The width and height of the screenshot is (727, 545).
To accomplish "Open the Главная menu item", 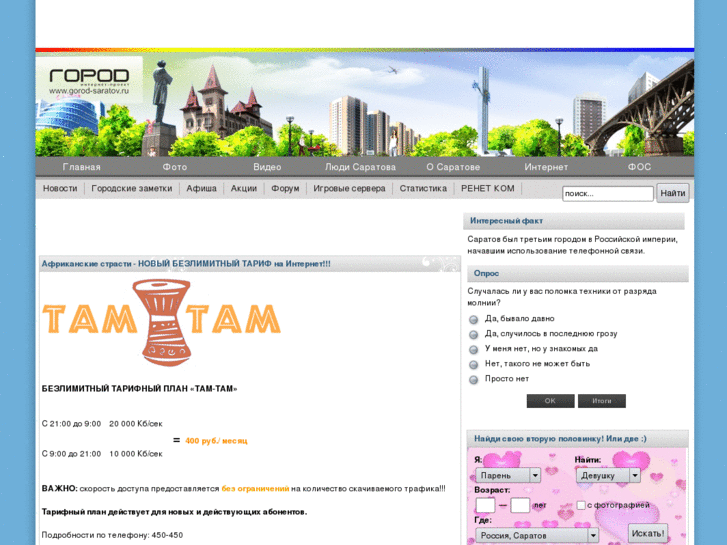I will (82, 167).
